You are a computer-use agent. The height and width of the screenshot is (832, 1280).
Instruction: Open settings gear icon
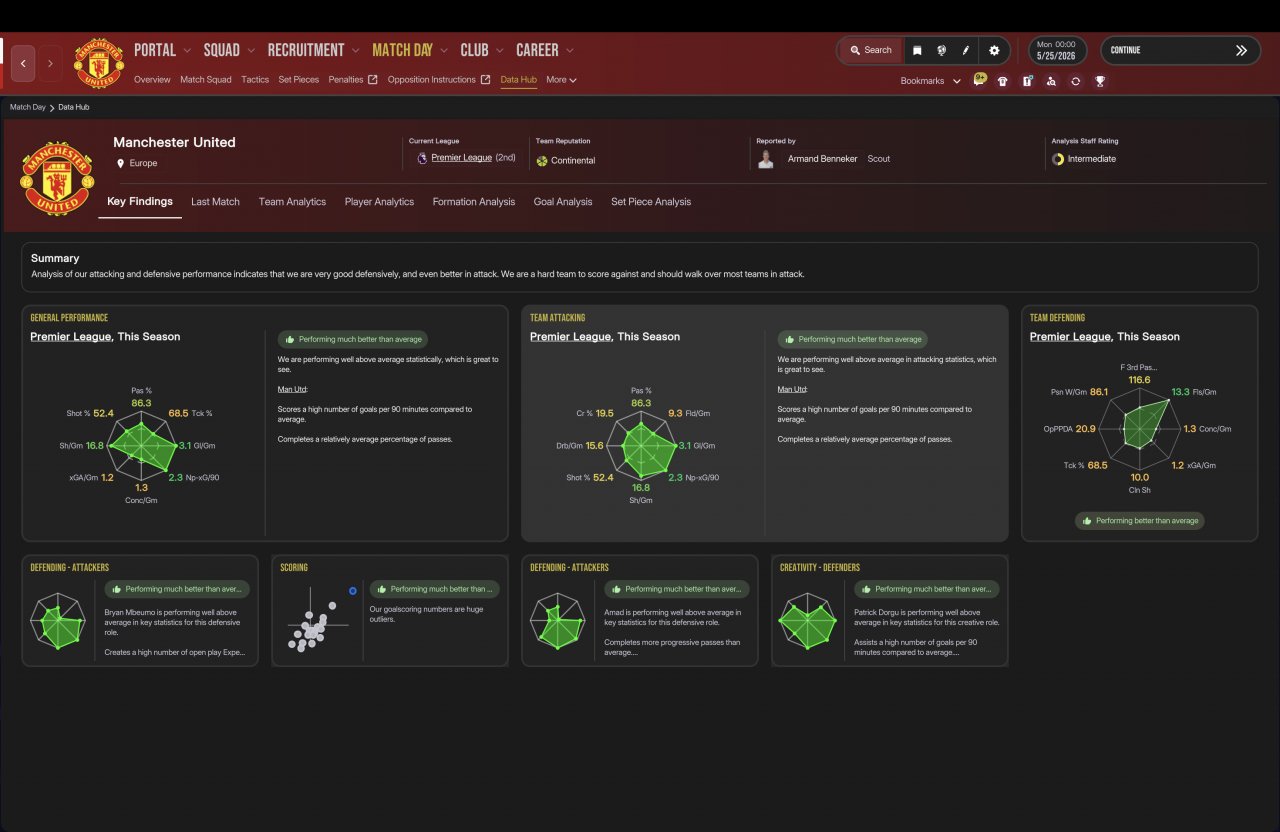[x=994, y=50]
